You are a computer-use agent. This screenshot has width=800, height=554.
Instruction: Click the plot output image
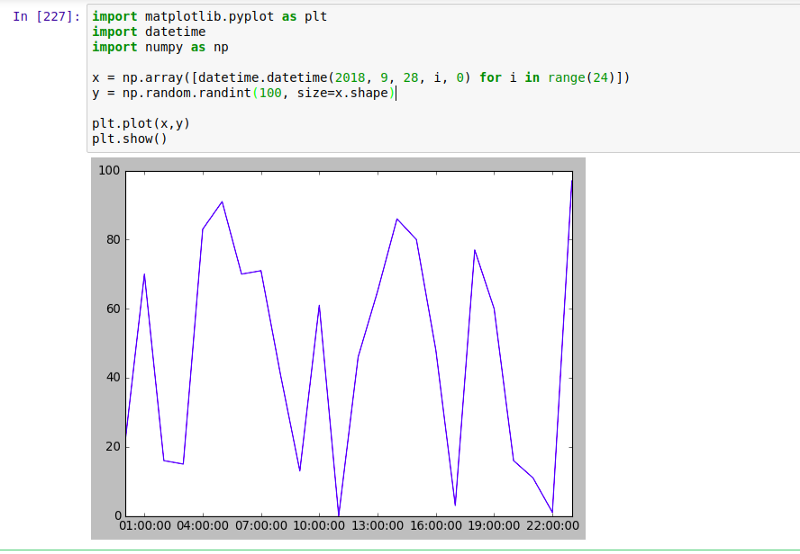[x=338, y=348]
